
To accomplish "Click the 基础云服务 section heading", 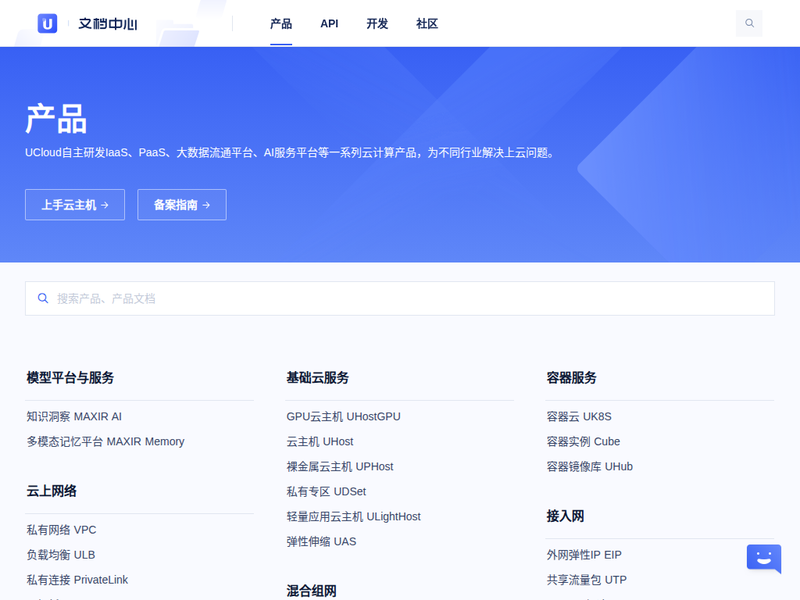I will pyautogui.click(x=317, y=378).
